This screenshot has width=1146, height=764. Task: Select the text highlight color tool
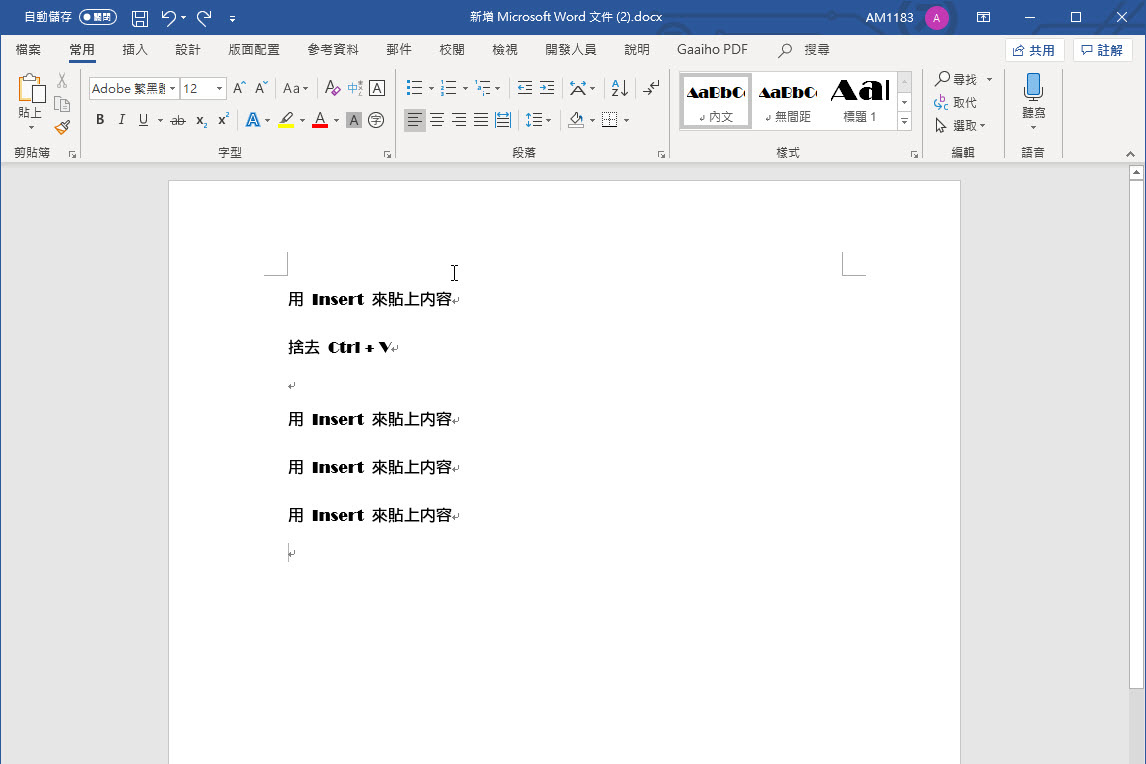[285, 119]
